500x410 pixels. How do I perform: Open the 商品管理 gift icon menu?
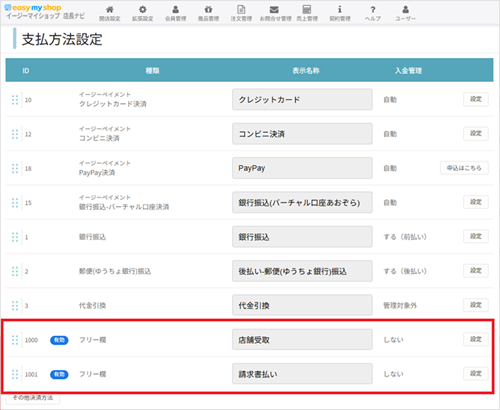(208, 13)
